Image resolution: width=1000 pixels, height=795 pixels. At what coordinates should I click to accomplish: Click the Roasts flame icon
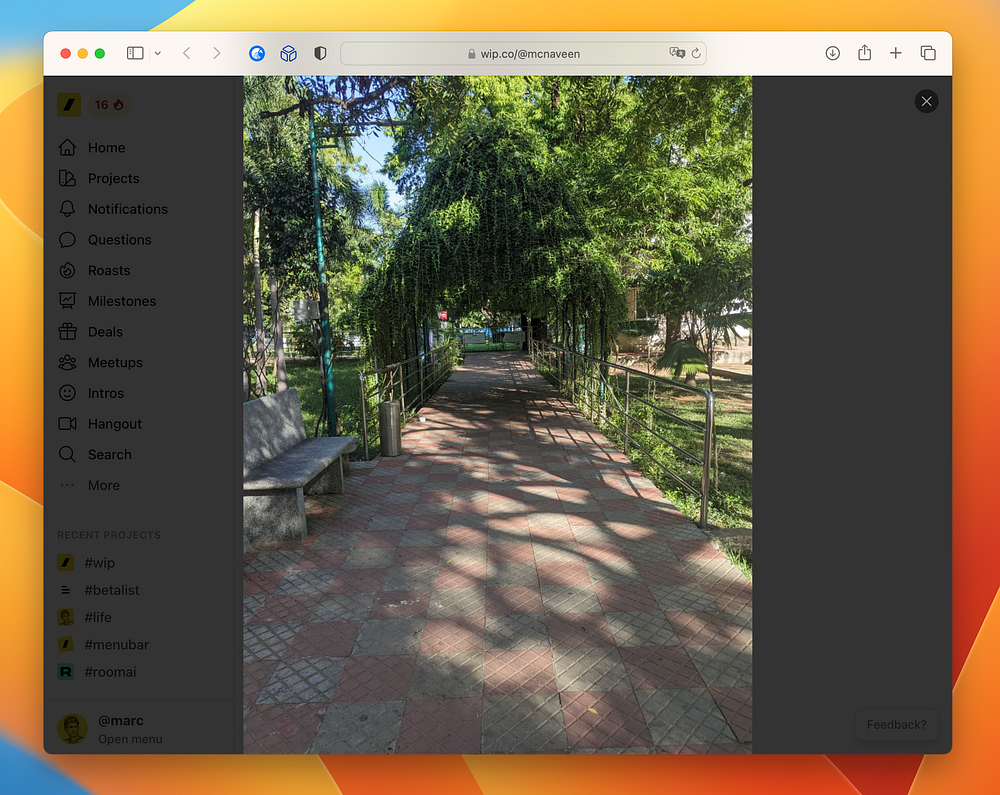[67, 270]
